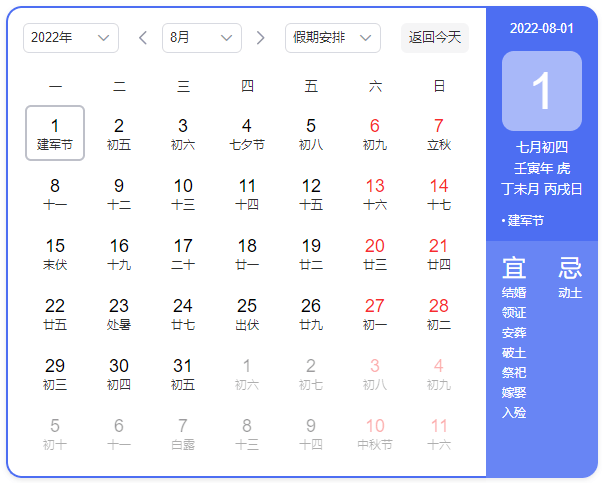Select August 22 廿五
This screenshot has width=602, height=483.
click(55, 313)
